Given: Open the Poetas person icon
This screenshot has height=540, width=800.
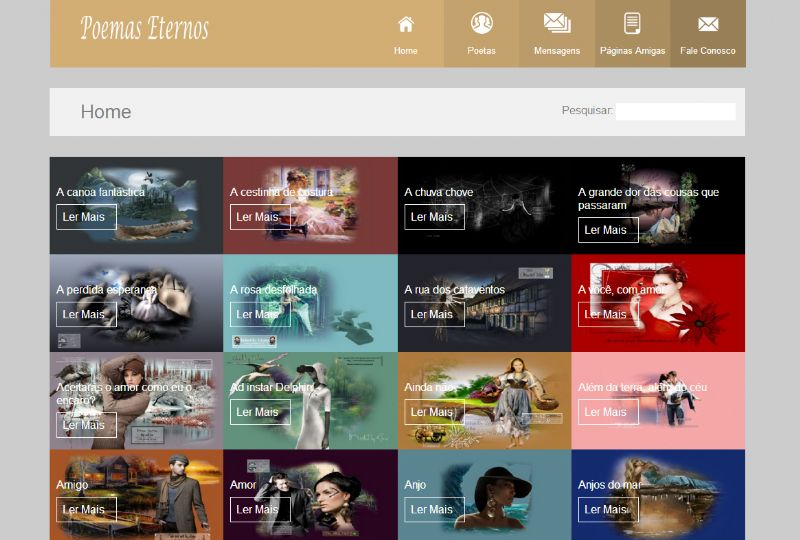Looking at the screenshot, I should 481,23.
